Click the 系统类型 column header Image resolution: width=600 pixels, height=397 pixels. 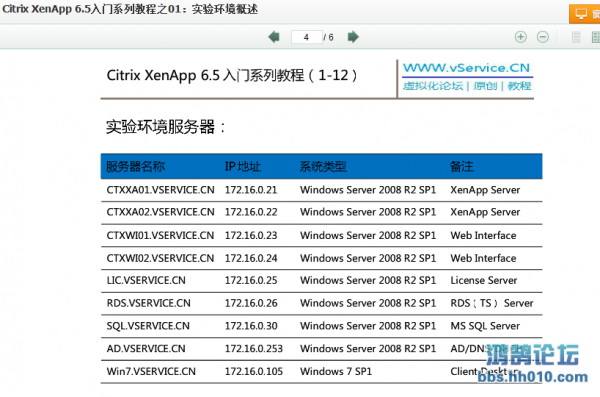pos(323,167)
